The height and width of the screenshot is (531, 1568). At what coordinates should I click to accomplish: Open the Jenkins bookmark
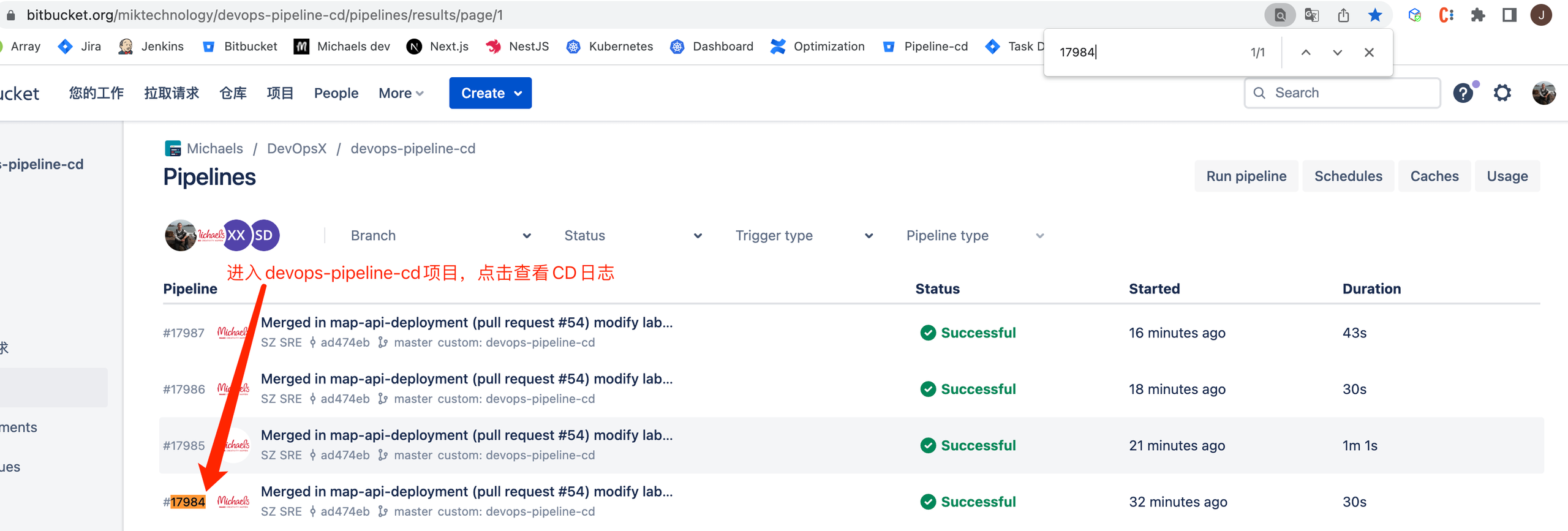[151, 47]
